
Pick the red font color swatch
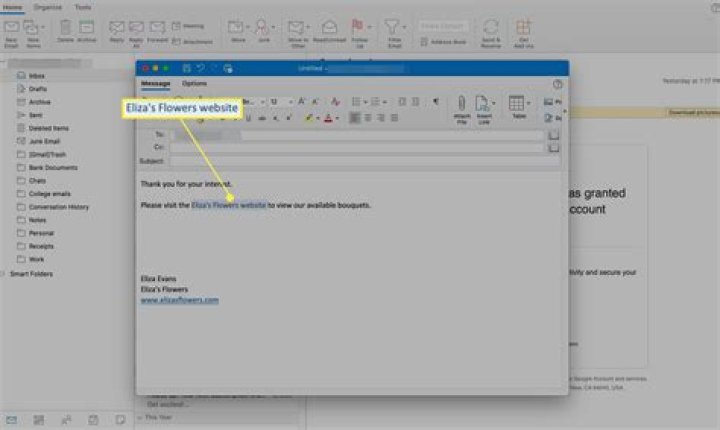(x=328, y=119)
